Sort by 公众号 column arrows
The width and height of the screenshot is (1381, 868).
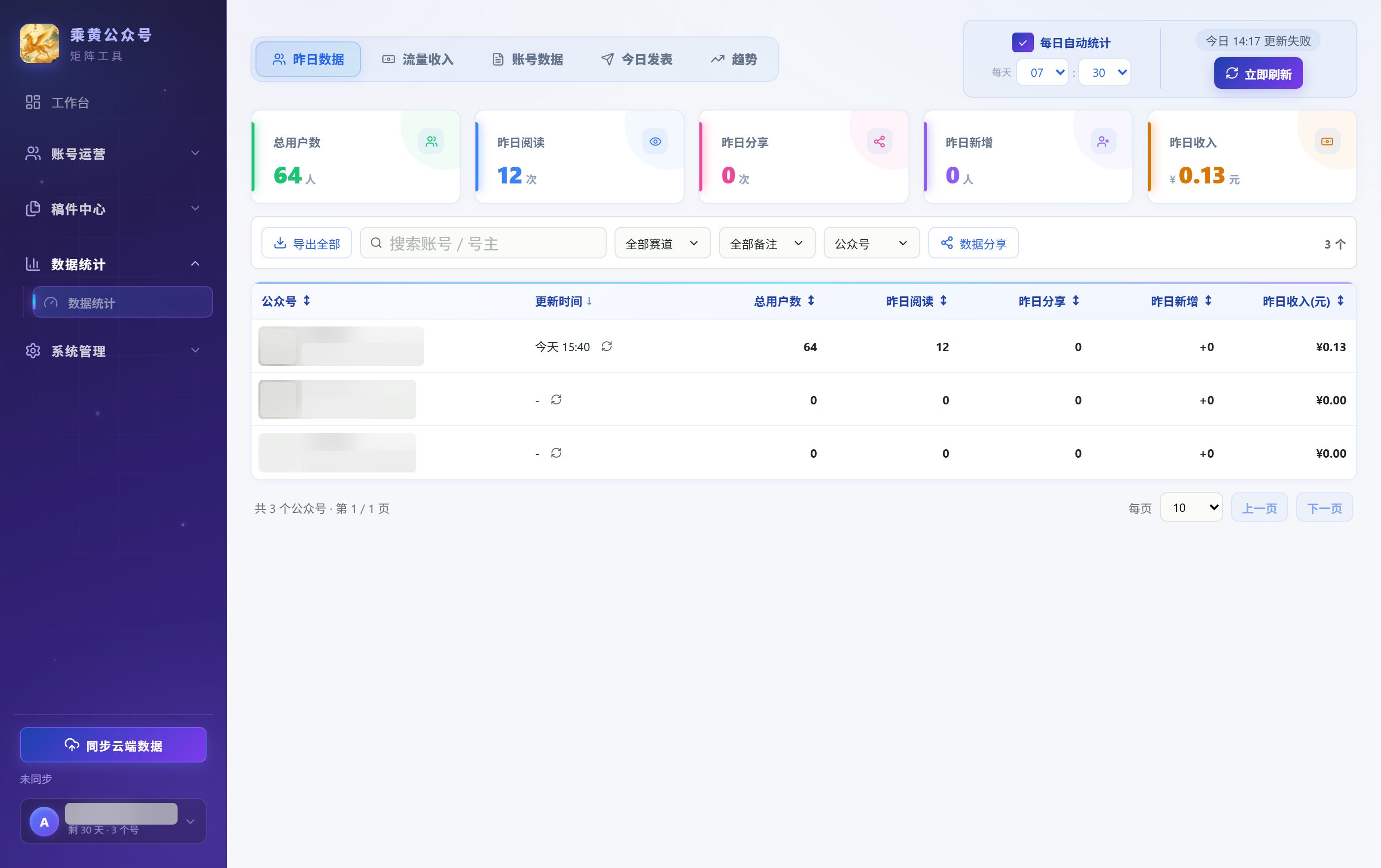307,300
